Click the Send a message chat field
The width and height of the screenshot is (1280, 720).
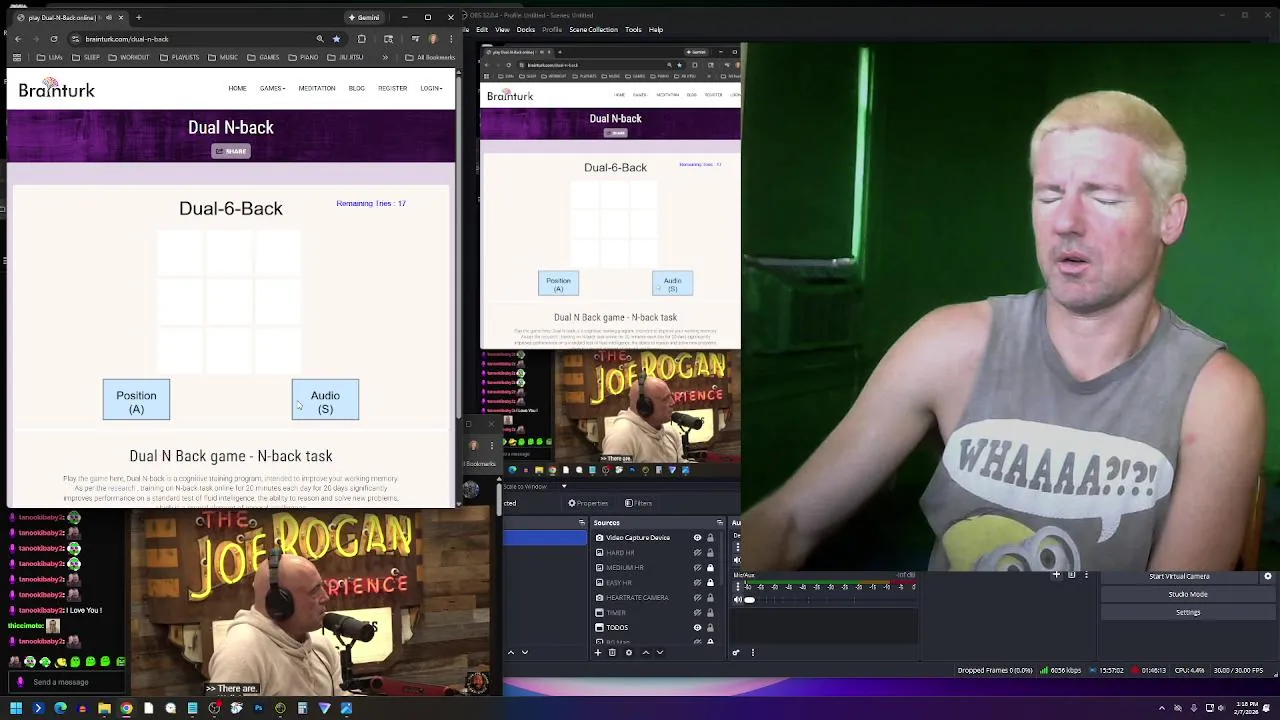[66, 682]
